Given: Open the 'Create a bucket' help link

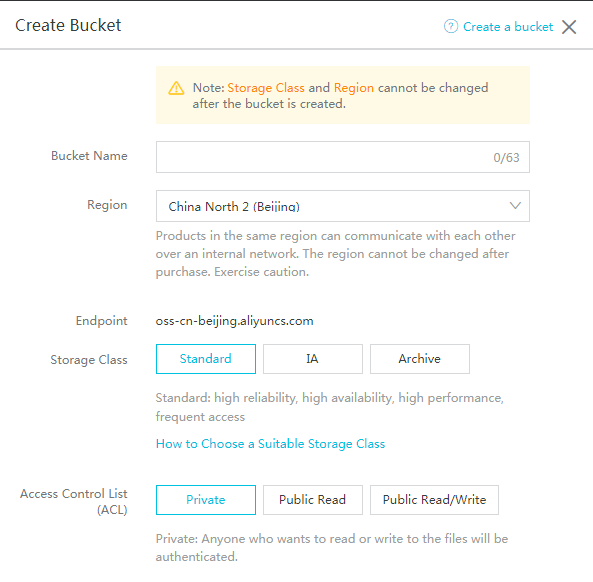Looking at the screenshot, I should pos(508,27).
